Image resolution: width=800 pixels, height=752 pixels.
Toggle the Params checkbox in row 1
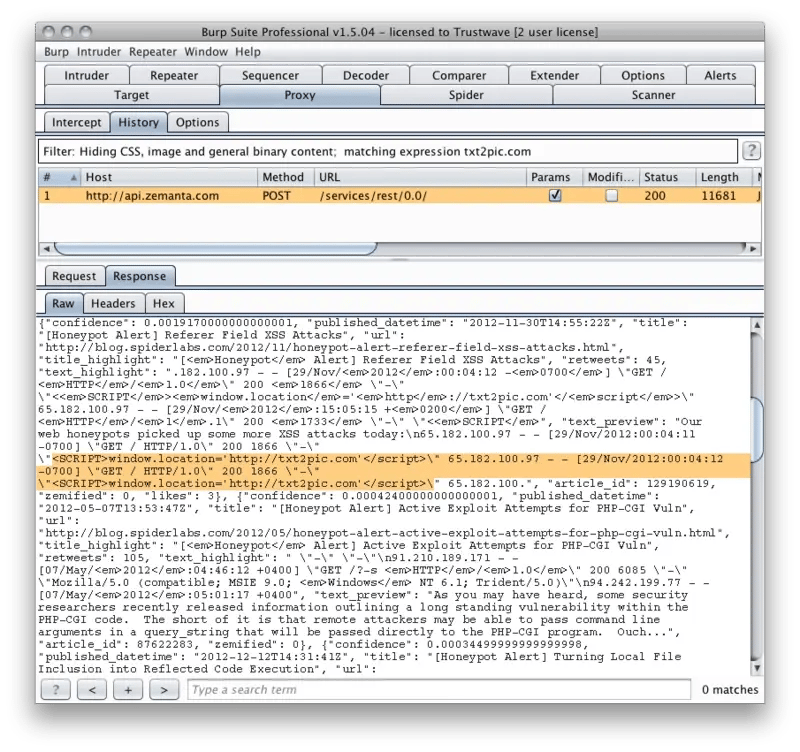click(555, 196)
